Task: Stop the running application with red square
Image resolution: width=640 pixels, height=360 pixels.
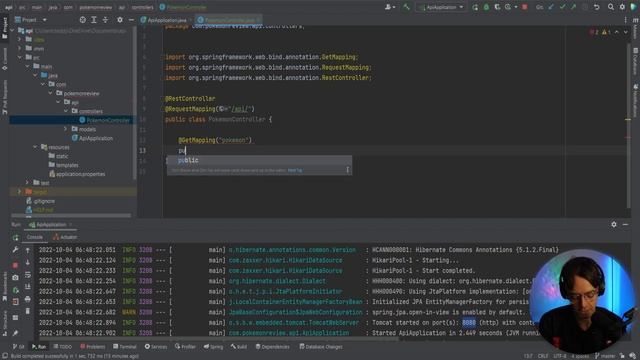Action: tap(525, 7)
